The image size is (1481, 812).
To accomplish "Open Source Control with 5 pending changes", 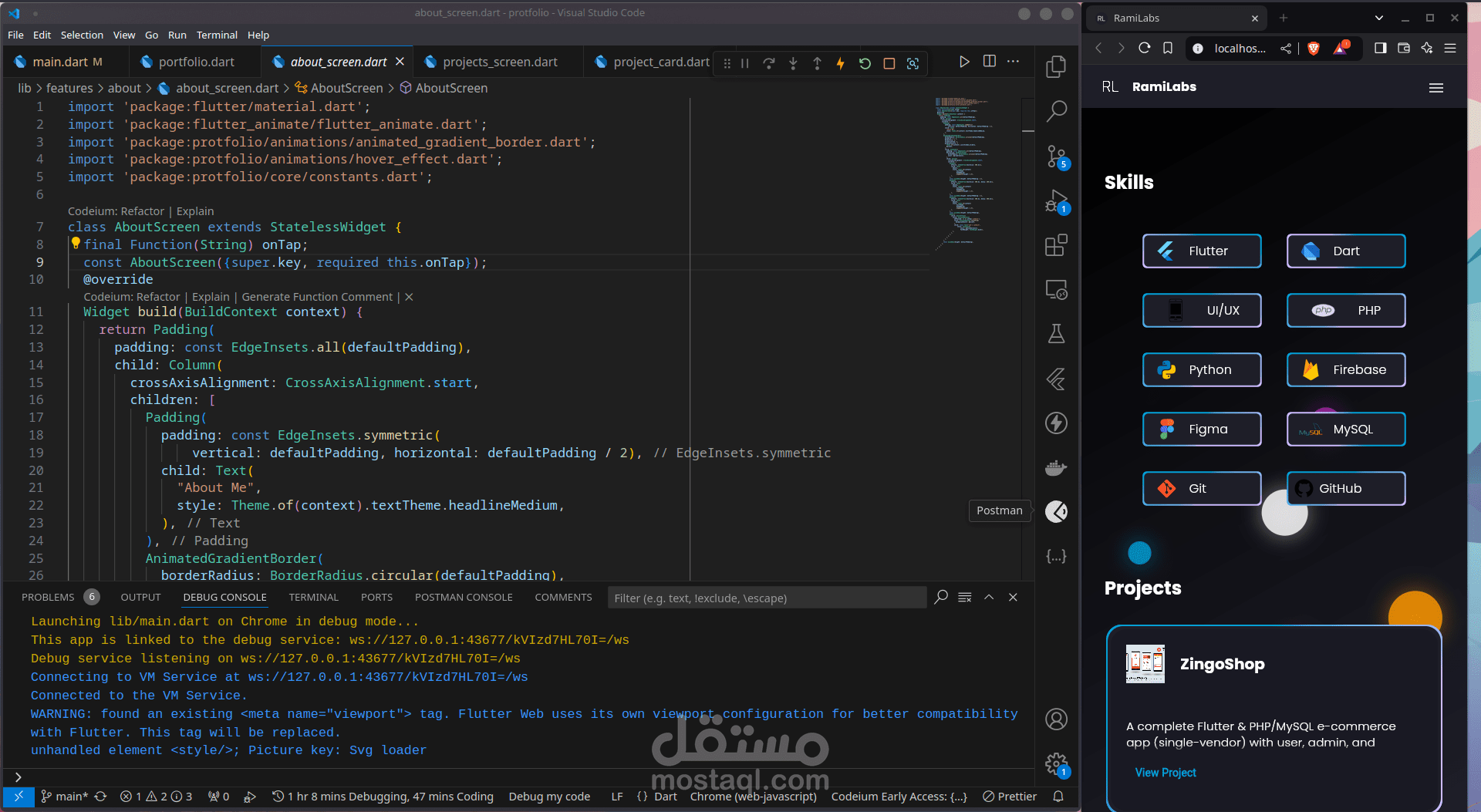I will pos(1056,157).
